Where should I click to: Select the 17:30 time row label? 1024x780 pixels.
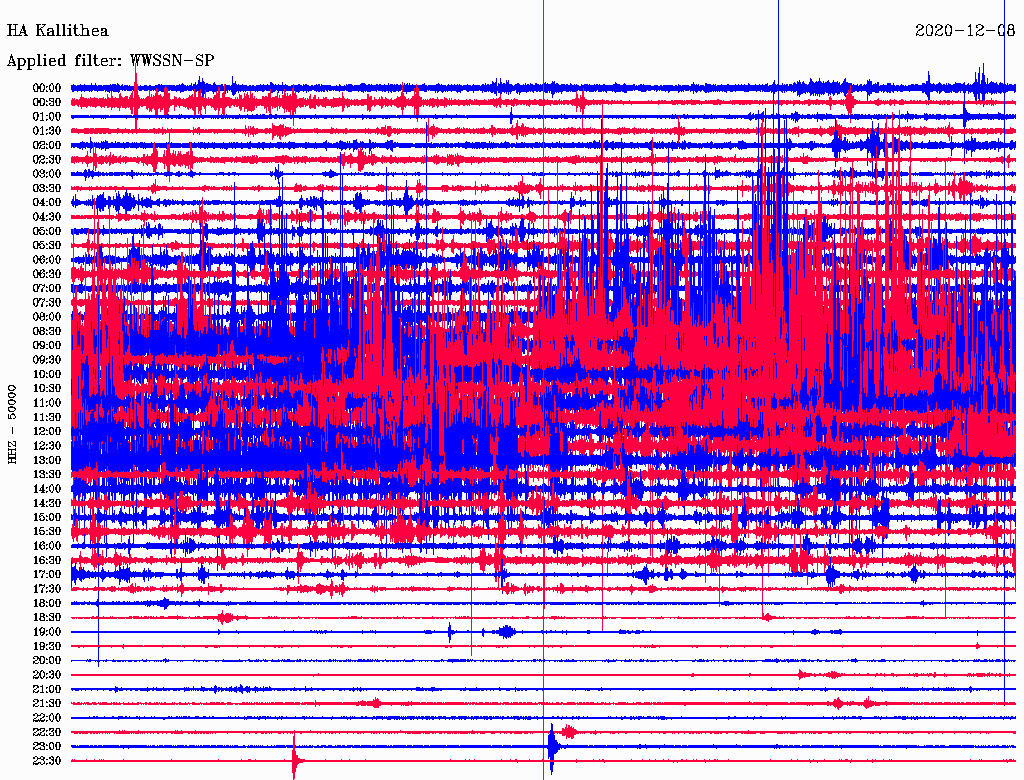tap(47, 589)
